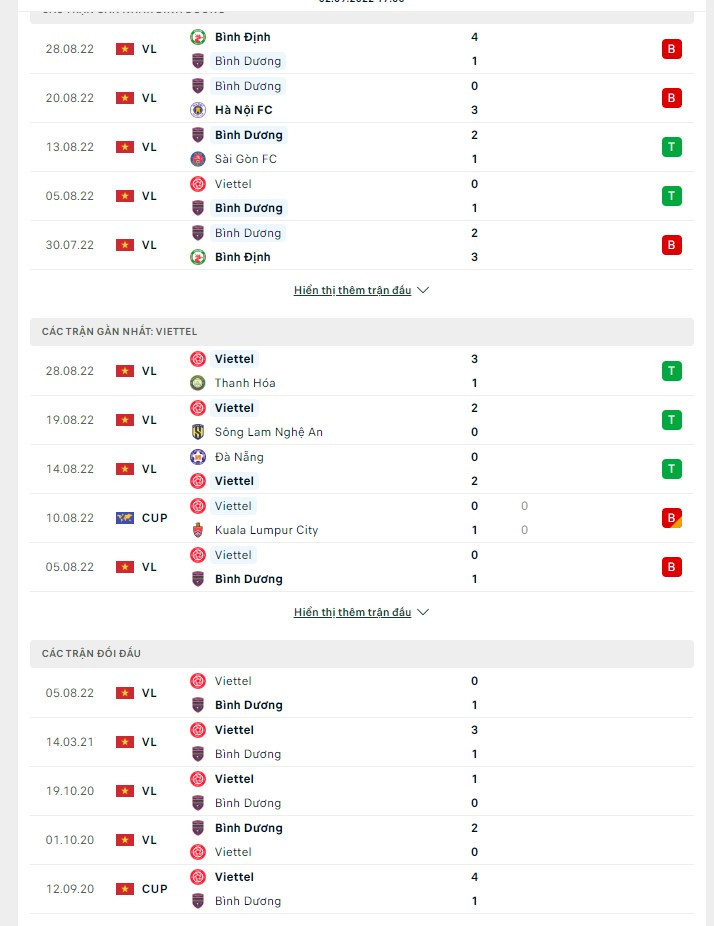The width and height of the screenshot is (714, 926).
Task: Expand more Bình Dương matches chevron
Action: tap(423, 290)
